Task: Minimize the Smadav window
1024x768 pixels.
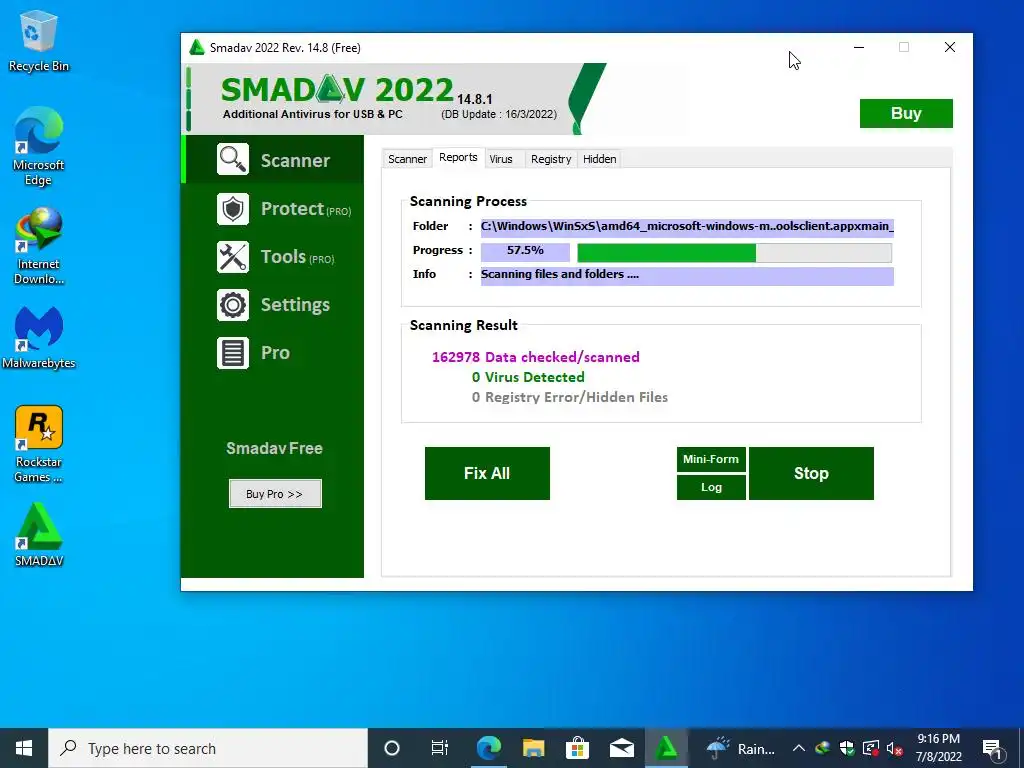Action: click(x=859, y=48)
